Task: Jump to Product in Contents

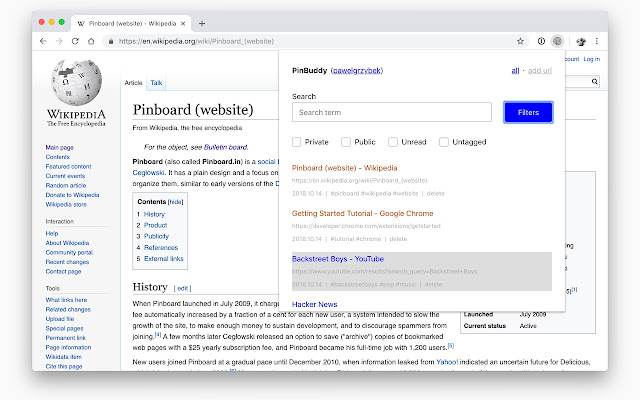Action: coord(156,225)
